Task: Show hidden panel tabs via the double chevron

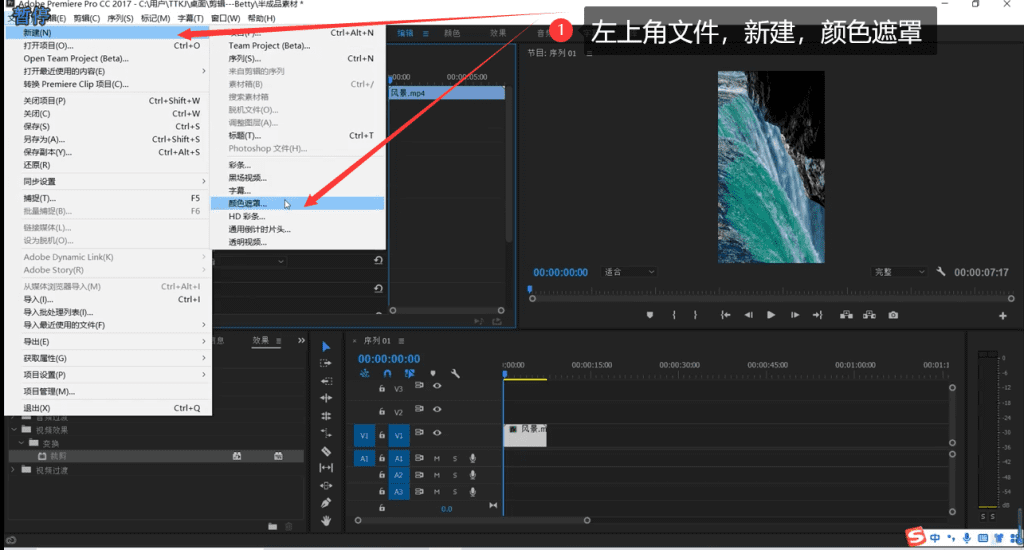Action: pyautogui.click(x=301, y=340)
